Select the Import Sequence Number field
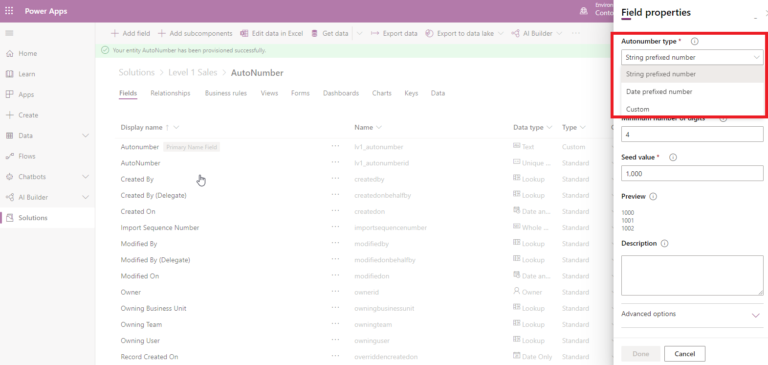Image resolution: width=768 pixels, height=365 pixels. tap(160, 228)
